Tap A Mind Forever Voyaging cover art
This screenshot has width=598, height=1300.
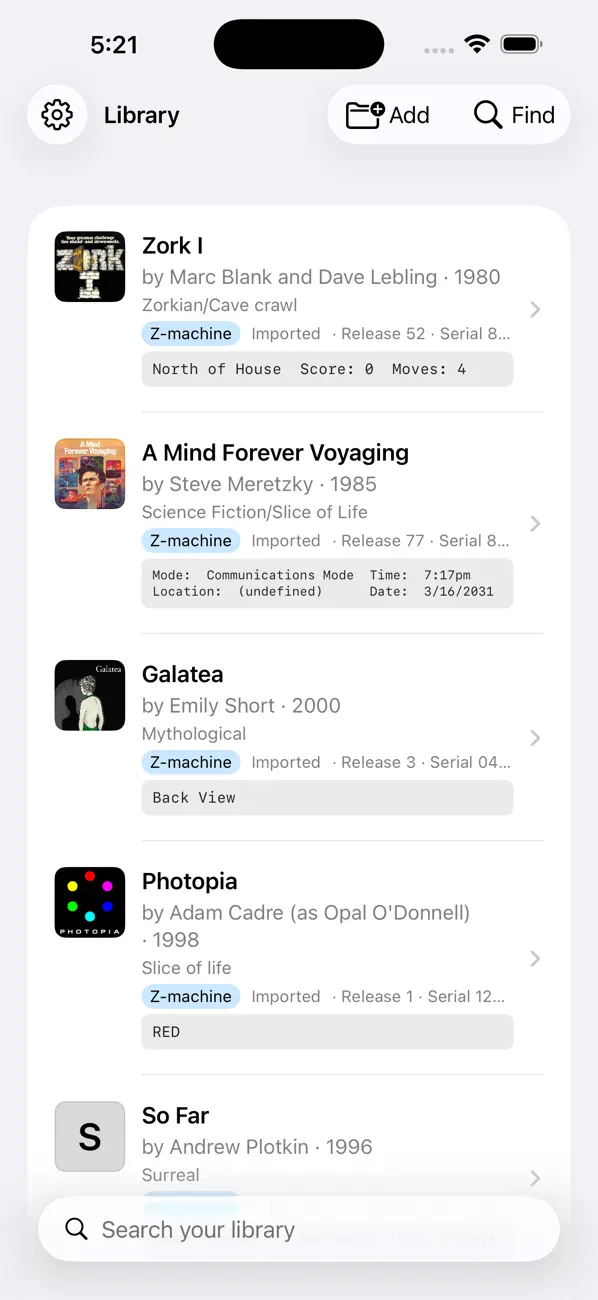[90, 474]
